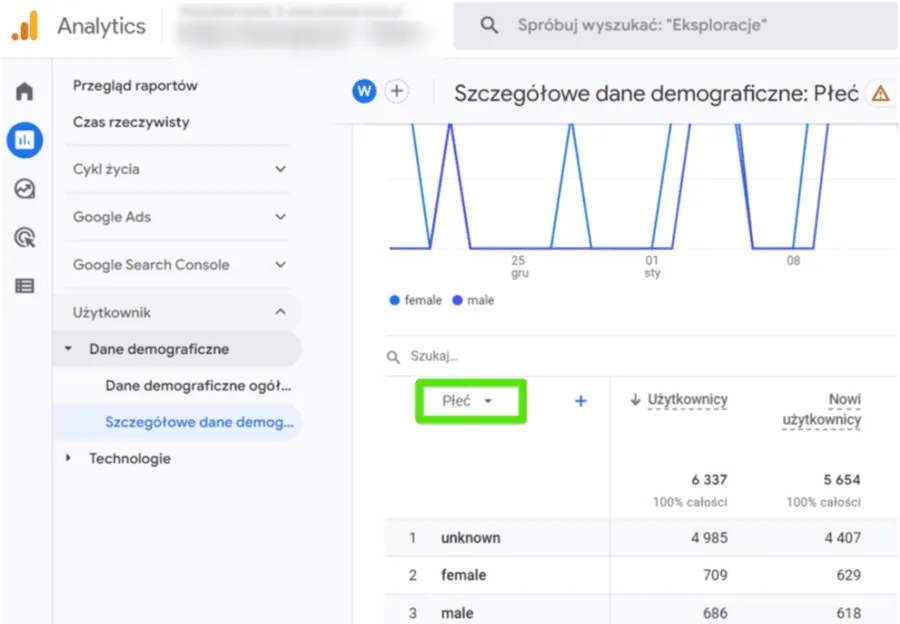Open the Advertising icon in left rail
The image size is (900, 624).
click(25, 237)
